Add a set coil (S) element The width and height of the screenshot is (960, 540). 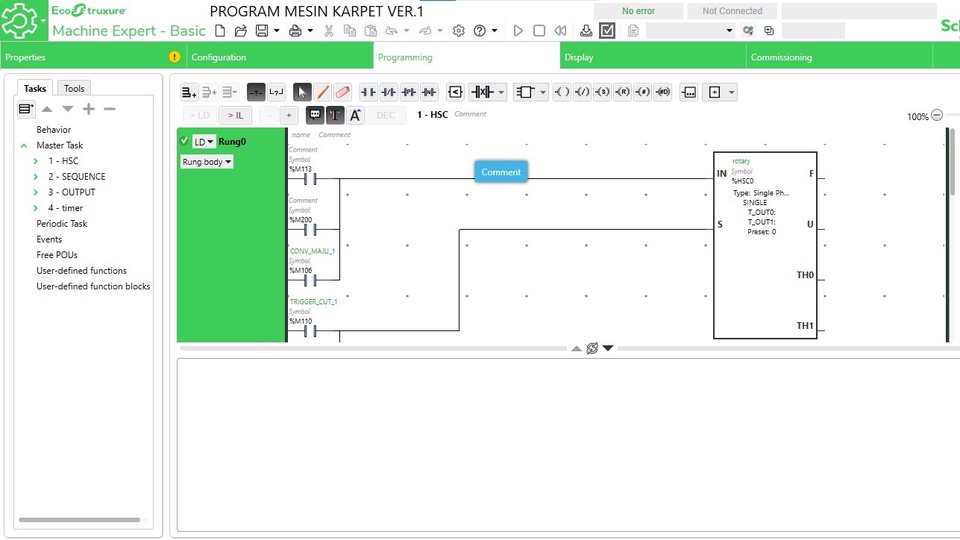point(602,92)
